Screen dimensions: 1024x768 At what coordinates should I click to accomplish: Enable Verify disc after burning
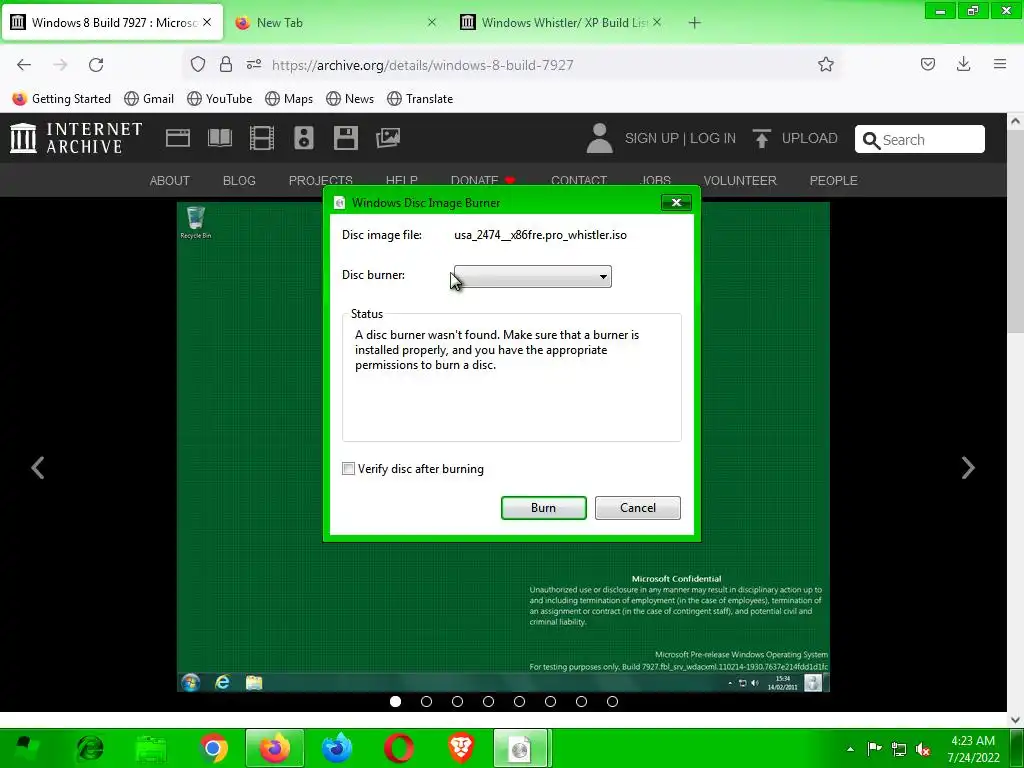(x=349, y=468)
